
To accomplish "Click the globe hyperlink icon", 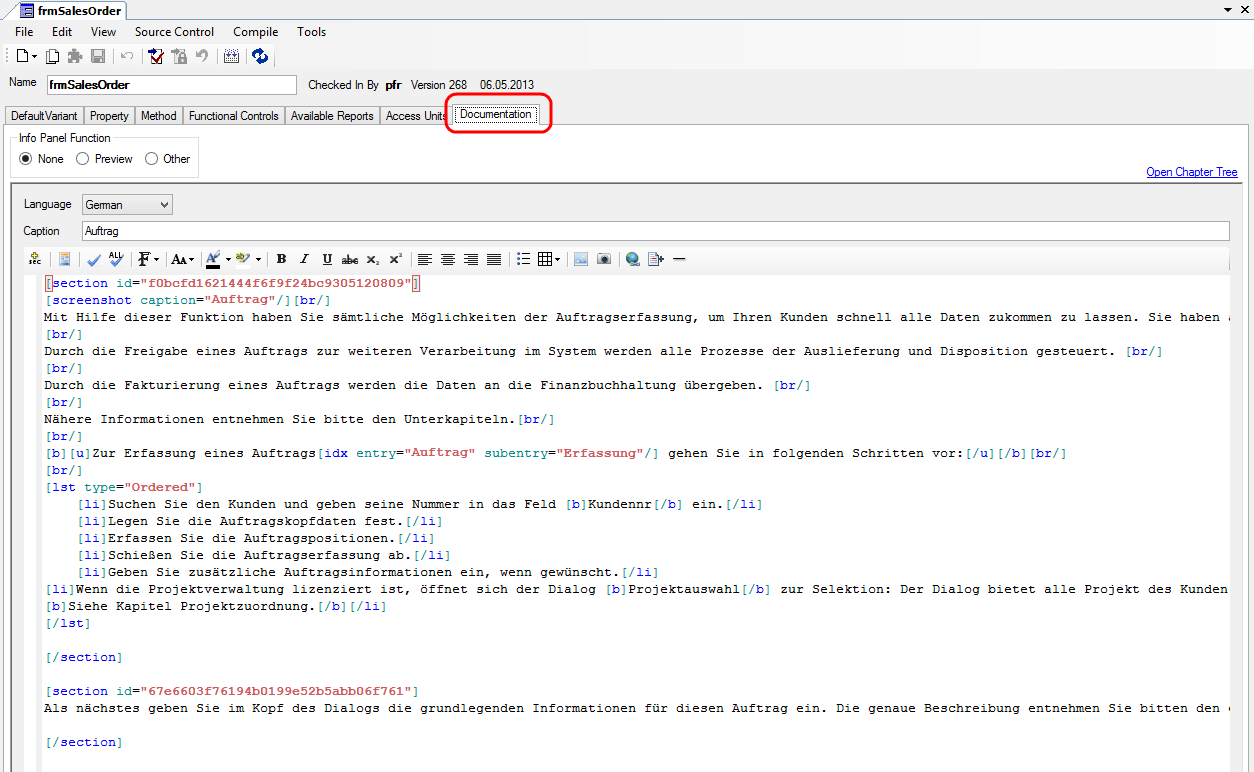I will point(633,259).
